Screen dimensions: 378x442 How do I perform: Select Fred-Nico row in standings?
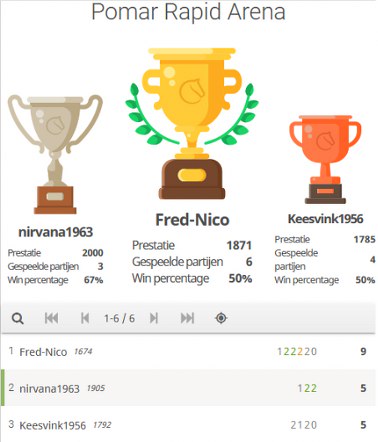coord(189,351)
